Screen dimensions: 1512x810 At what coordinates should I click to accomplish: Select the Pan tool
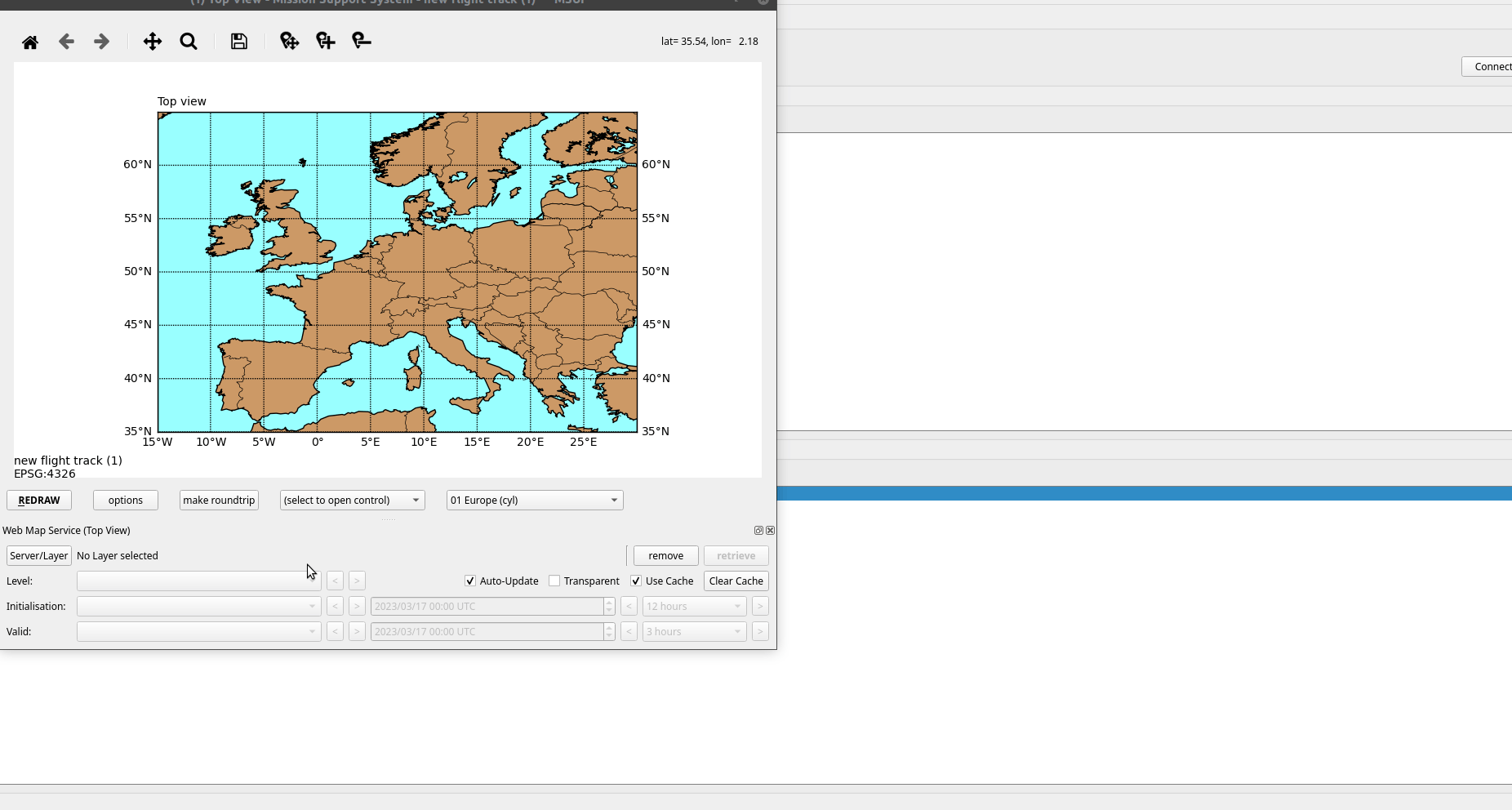[152, 41]
